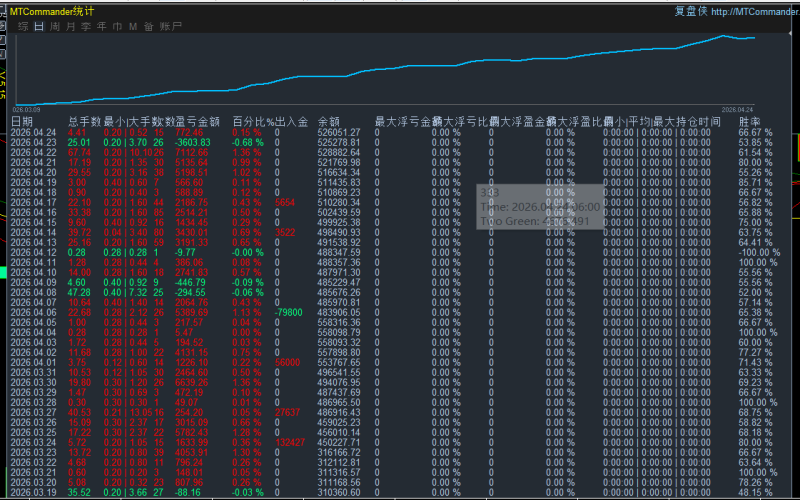Click balance value 499925.38
Screen dimensions: 800x500
[x=339, y=222]
